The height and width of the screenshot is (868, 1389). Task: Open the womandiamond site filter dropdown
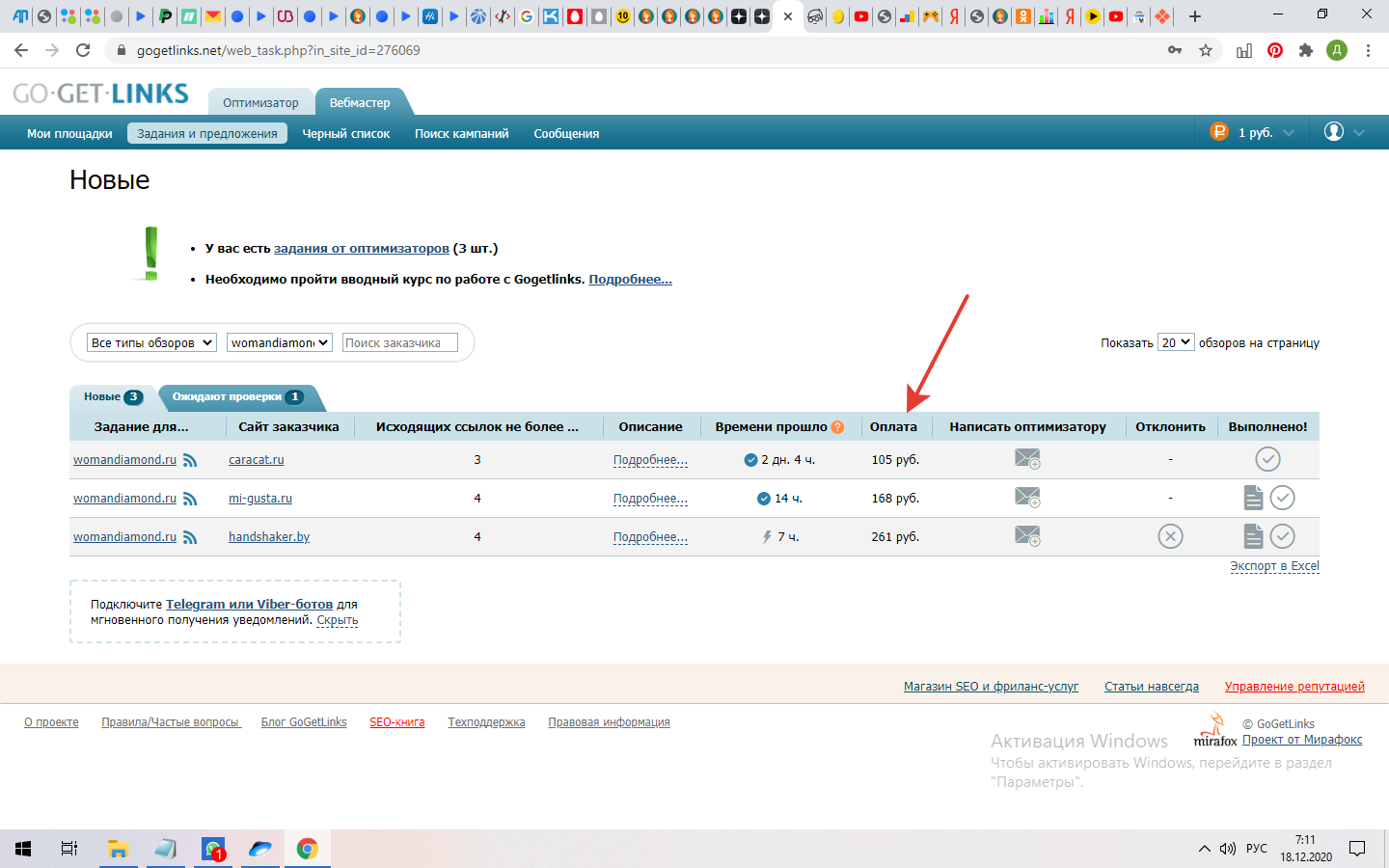[x=280, y=342]
